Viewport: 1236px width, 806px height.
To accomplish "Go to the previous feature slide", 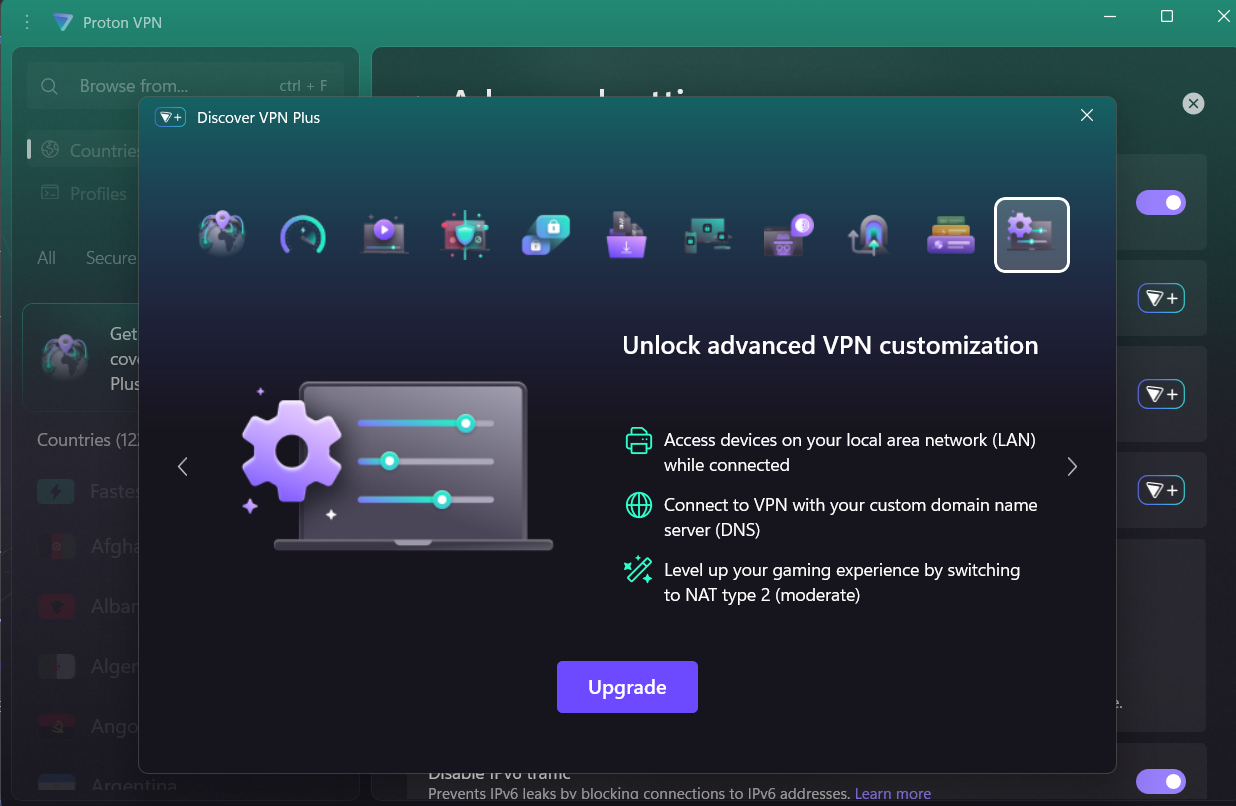I will click(182, 466).
